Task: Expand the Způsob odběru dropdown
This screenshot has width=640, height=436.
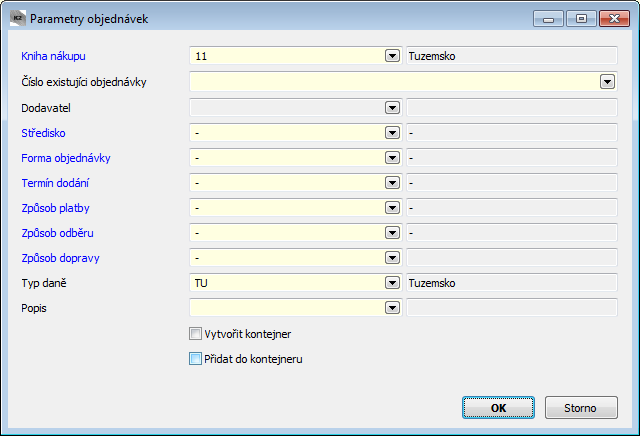Action: pyautogui.click(x=392, y=233)
